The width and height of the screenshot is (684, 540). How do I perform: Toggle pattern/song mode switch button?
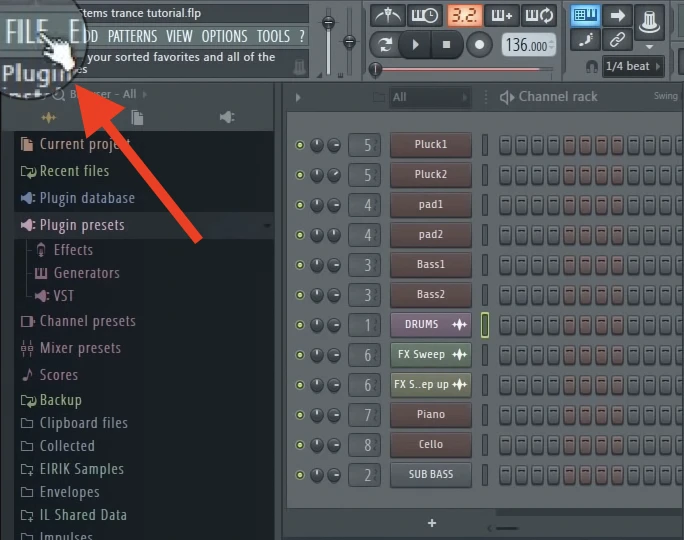coord(383,45)
